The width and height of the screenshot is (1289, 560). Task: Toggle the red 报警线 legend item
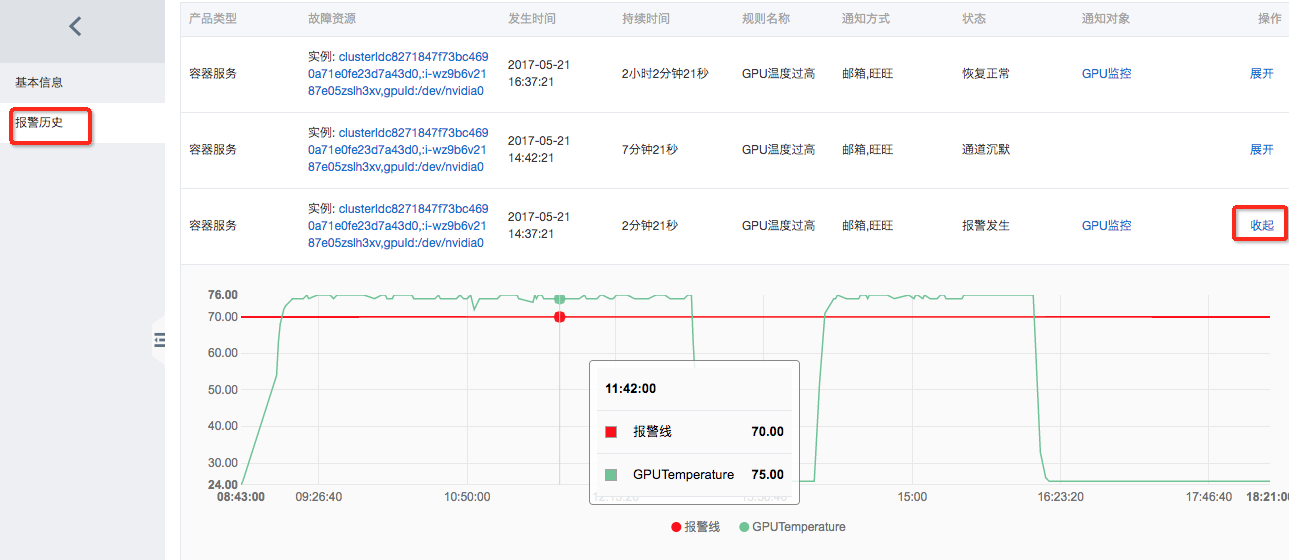[696, 527]
